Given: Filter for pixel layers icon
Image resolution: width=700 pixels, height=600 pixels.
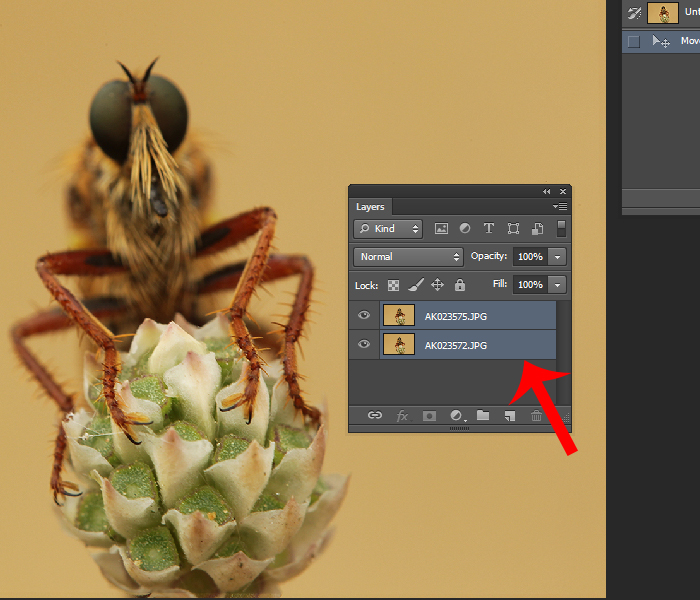Looking at the screenshot, I should (441, 229).
